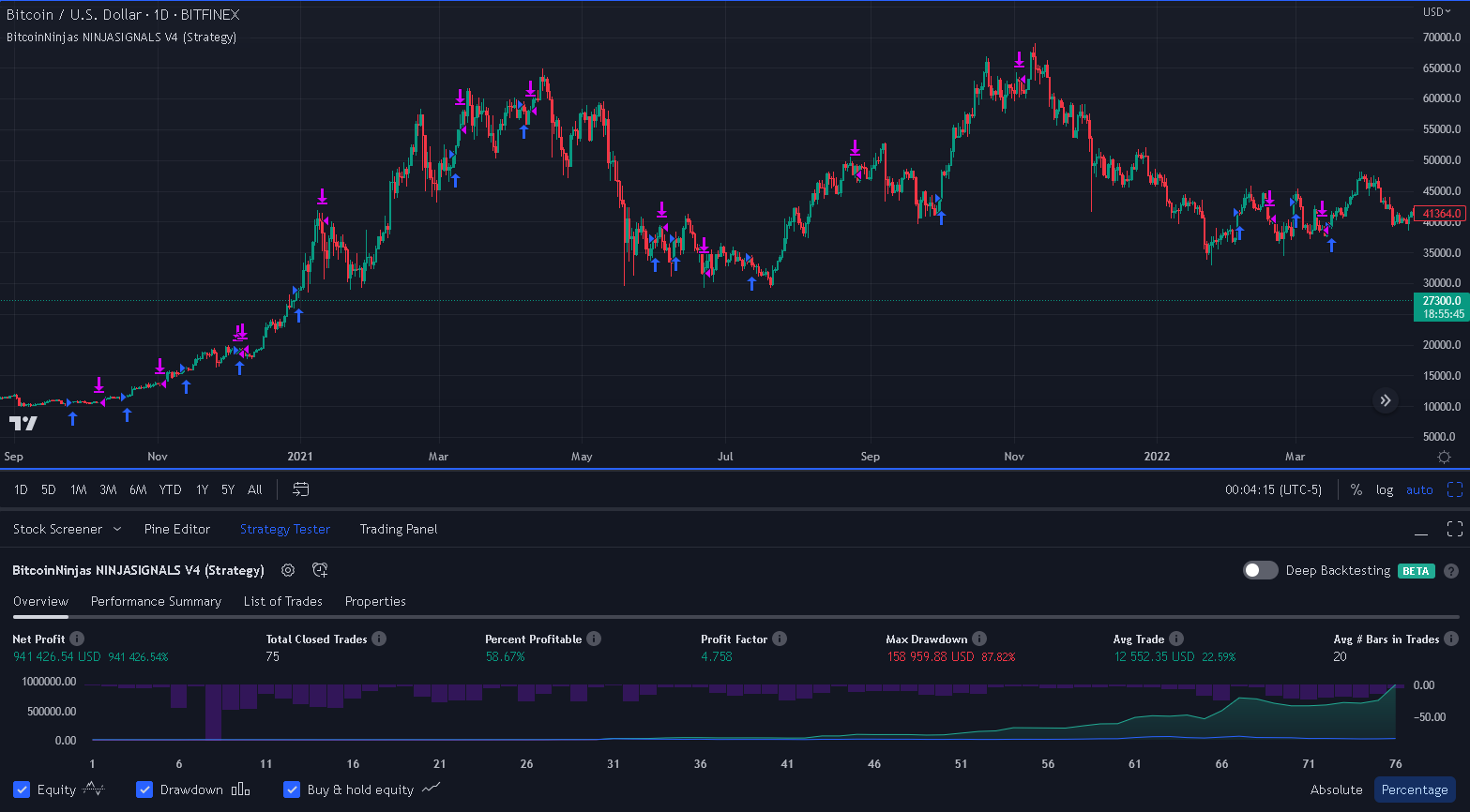The width and height of the screenshot is (1470, 812).
Task: Set range to YTD
Action: tap(170, 489)
